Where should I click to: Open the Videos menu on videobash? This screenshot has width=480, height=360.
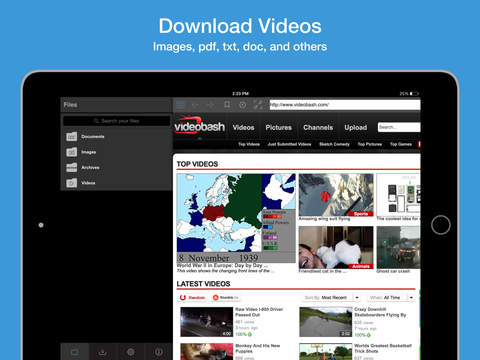click(x=243, y=128)
